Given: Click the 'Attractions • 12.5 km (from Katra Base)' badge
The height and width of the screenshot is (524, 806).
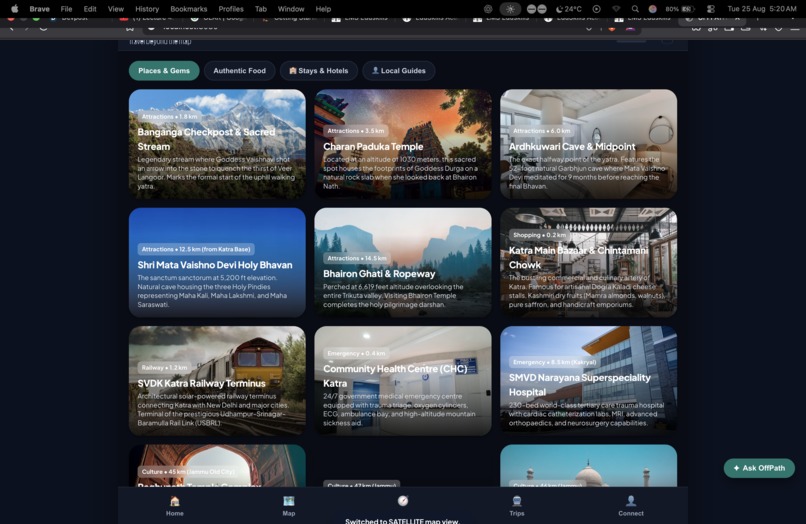Looking at the screenshot, I should click(x=196, y=249).
